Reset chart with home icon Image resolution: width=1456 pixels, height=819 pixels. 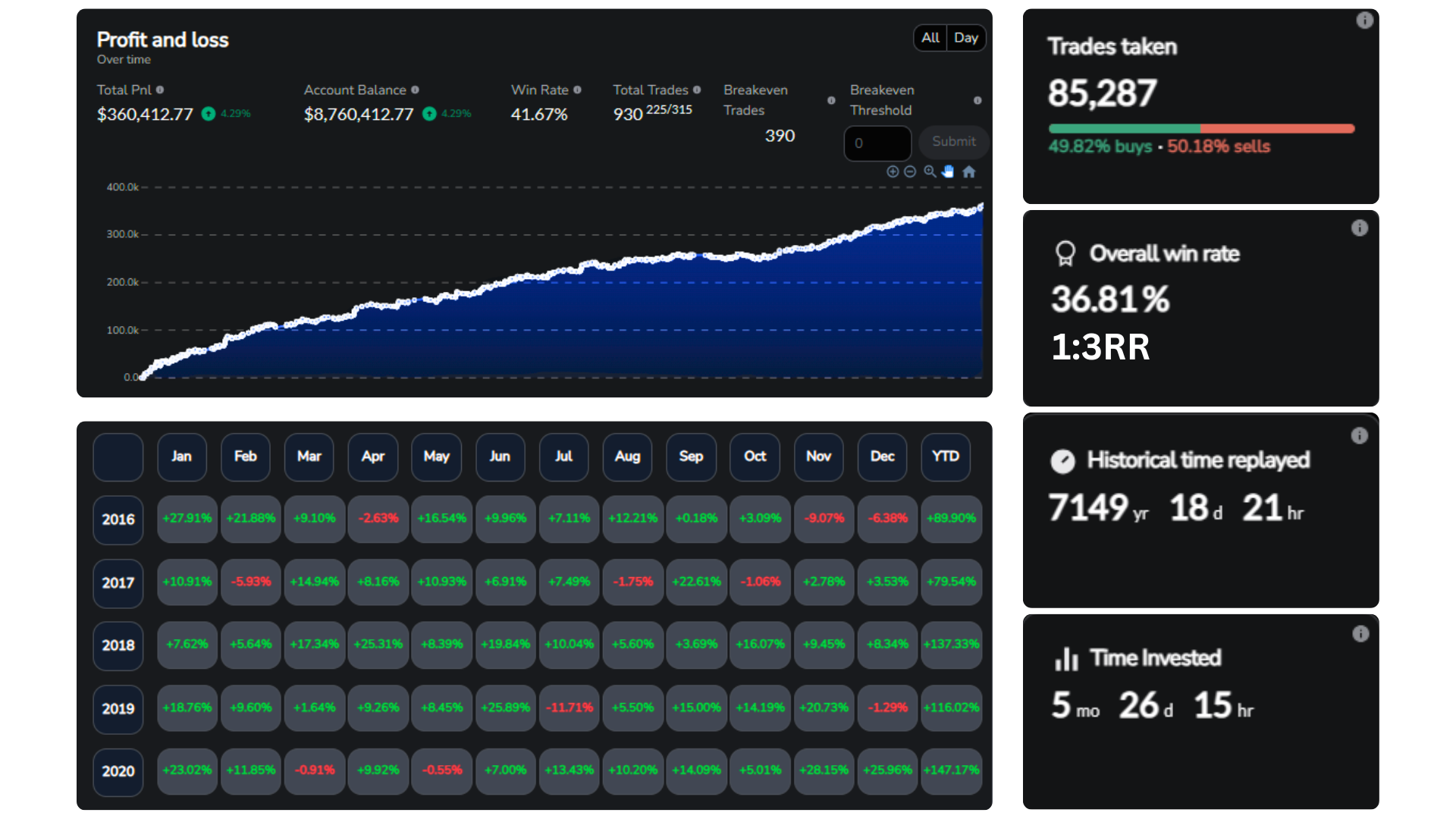(x=968, y=172)
